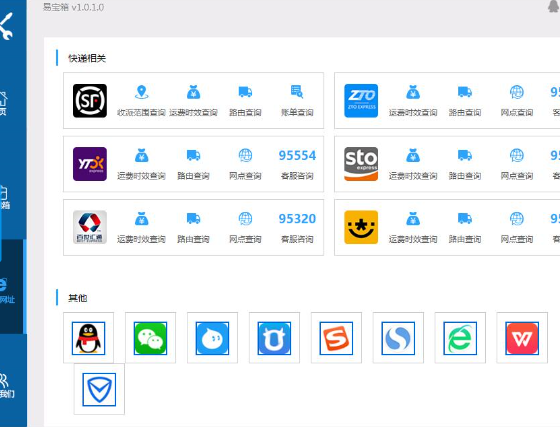Open Yunda 路由查询 truck icon
Screen dimensions: 560x427
465,218
